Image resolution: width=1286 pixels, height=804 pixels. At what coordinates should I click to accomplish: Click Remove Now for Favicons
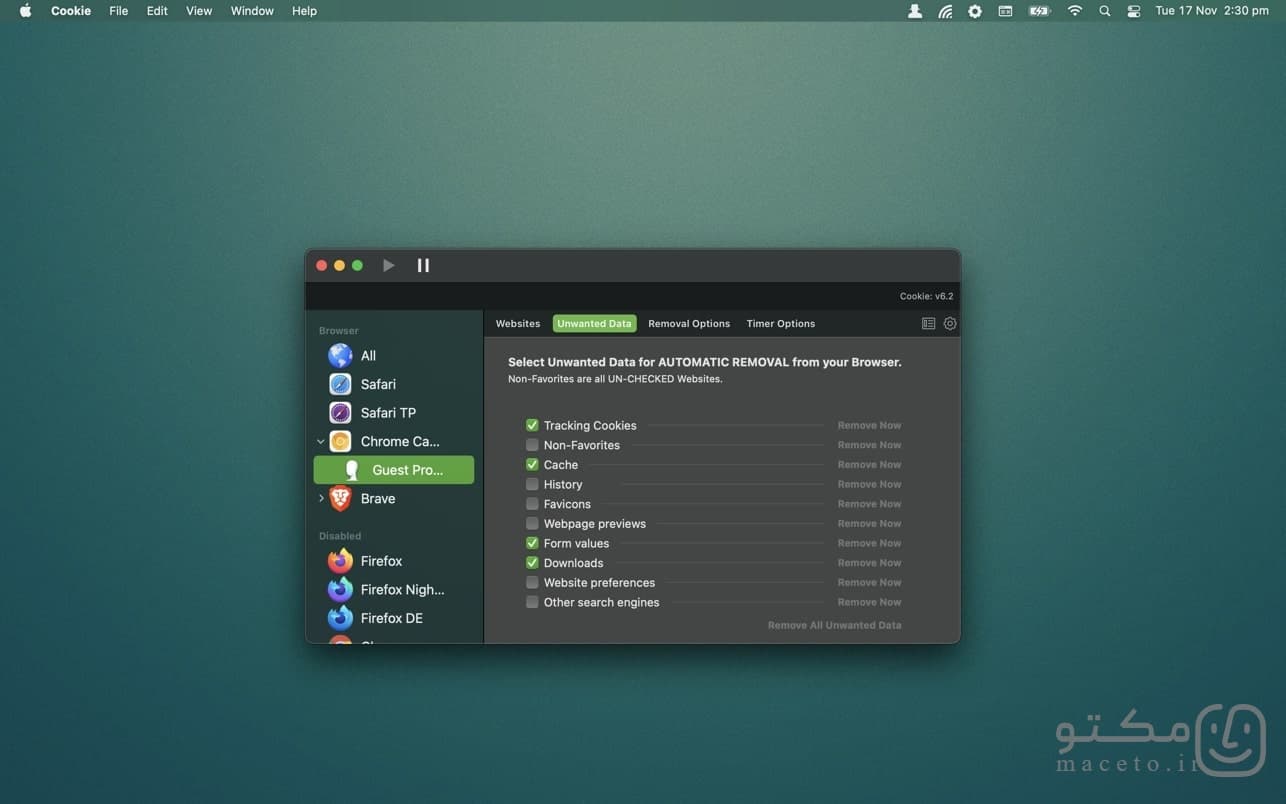869,504
